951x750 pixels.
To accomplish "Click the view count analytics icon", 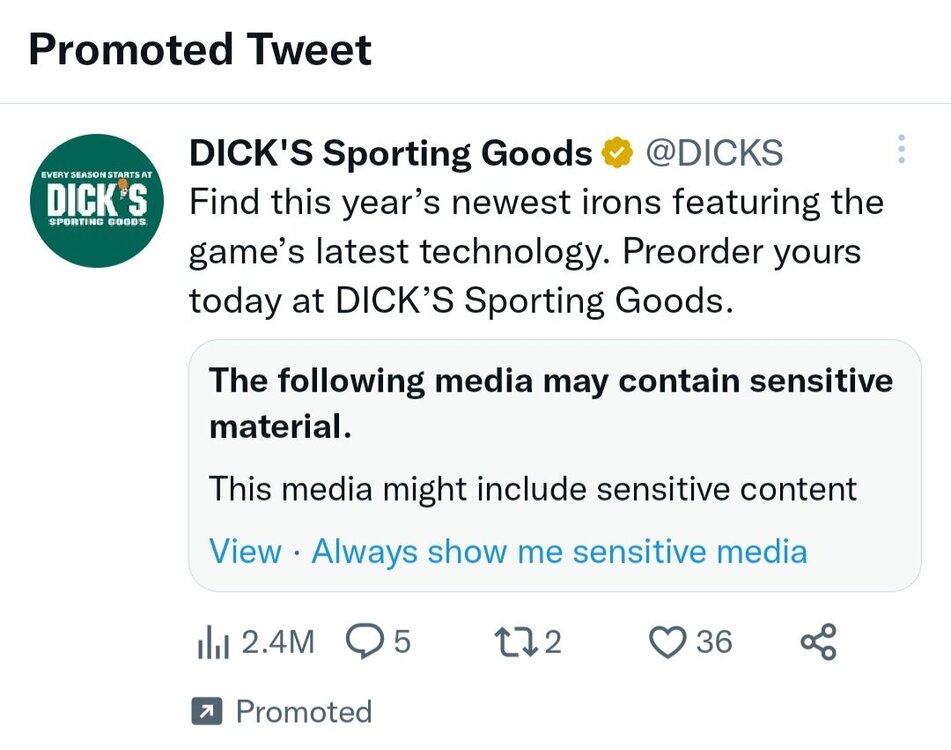I will coord(212,643).
